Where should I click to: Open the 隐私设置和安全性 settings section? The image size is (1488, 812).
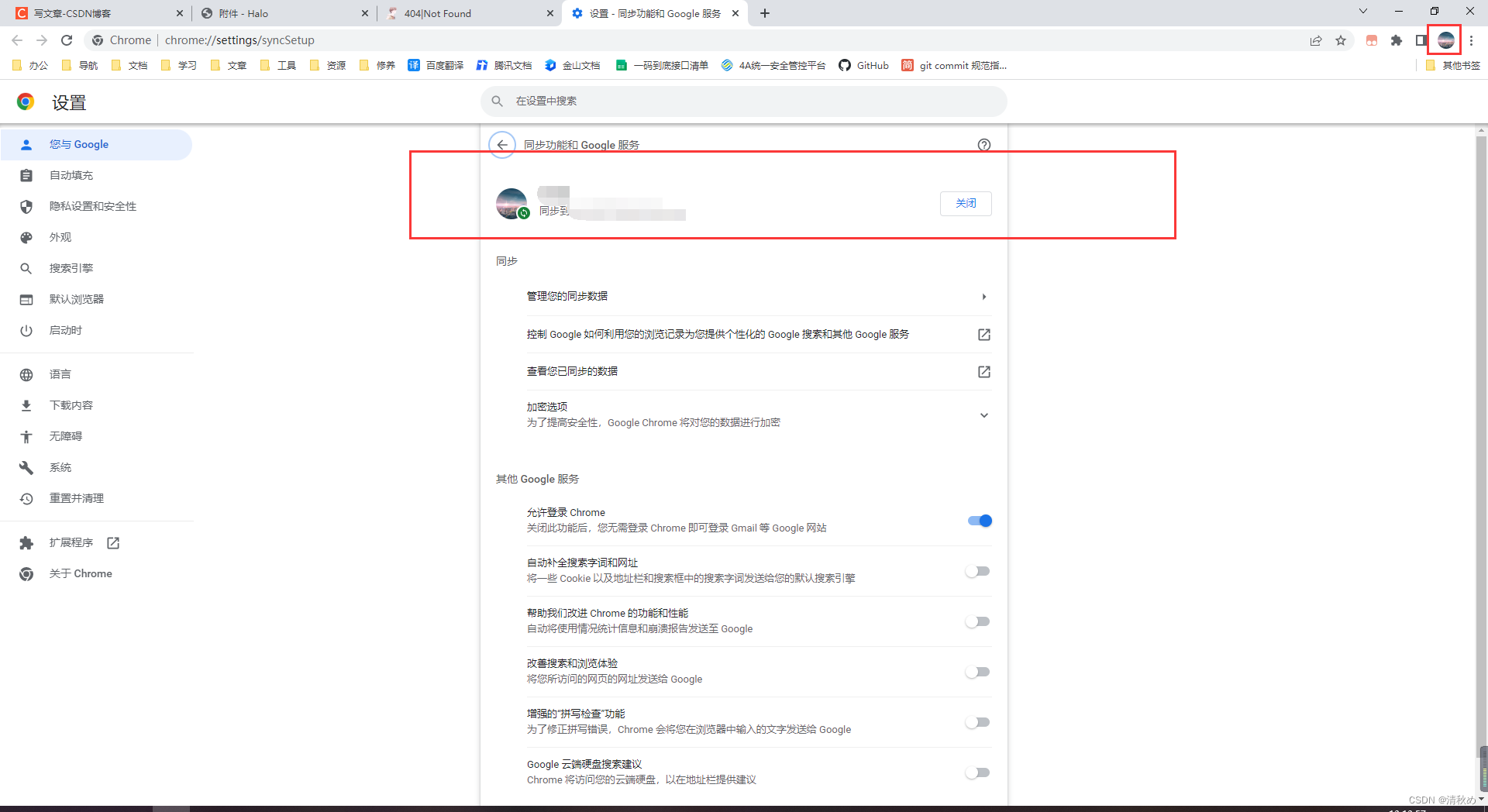coord(92,206)
